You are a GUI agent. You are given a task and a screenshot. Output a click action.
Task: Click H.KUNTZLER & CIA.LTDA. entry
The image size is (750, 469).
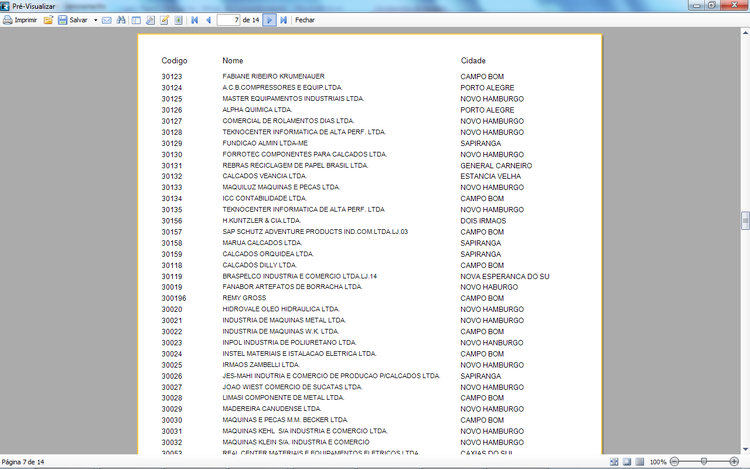click(x=261, y=221)
